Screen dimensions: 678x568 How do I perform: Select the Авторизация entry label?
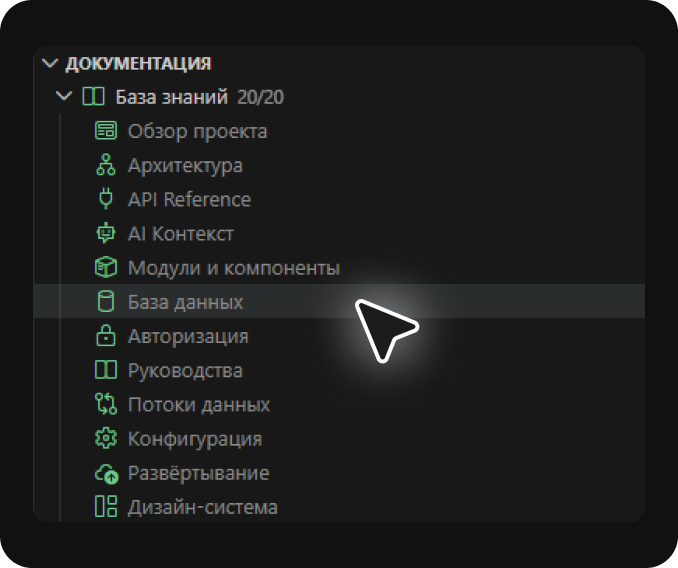tap(188, 336)
